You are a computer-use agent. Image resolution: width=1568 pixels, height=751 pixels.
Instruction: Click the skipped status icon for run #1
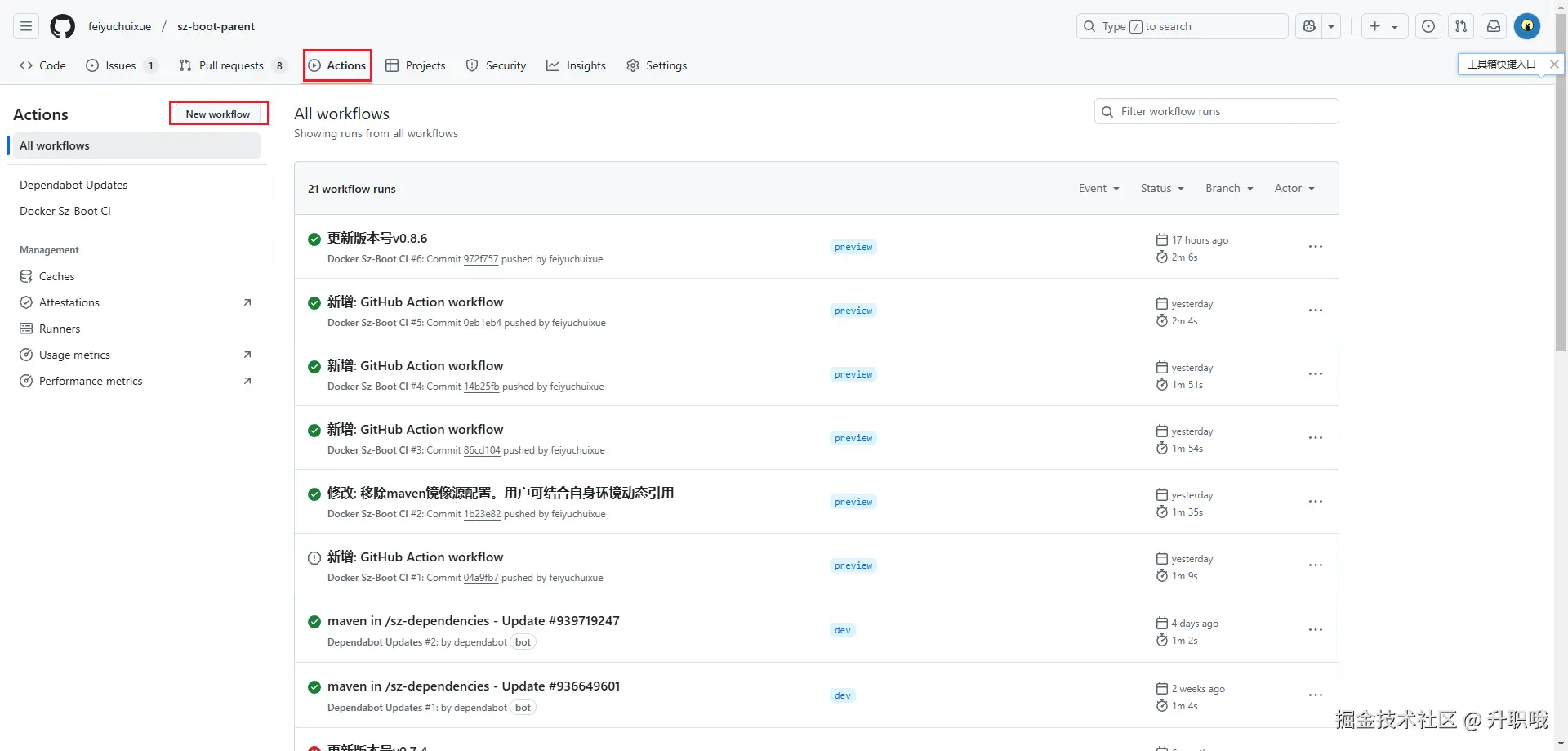(x=314, y=558)
